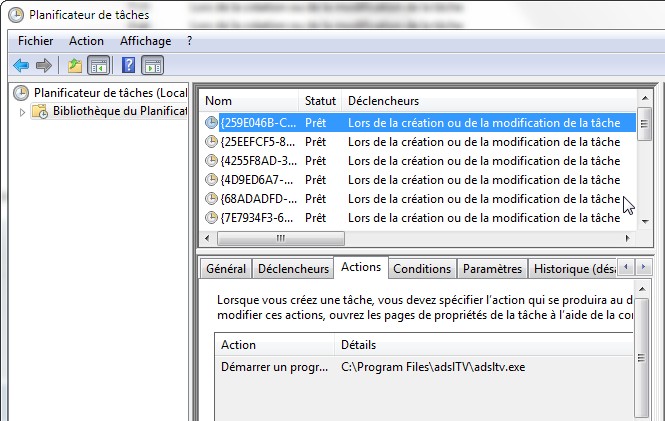Click clock icon of task {7E7934F3-6...
This screenshot has height=421, width=665.
(x=211, y=218)
